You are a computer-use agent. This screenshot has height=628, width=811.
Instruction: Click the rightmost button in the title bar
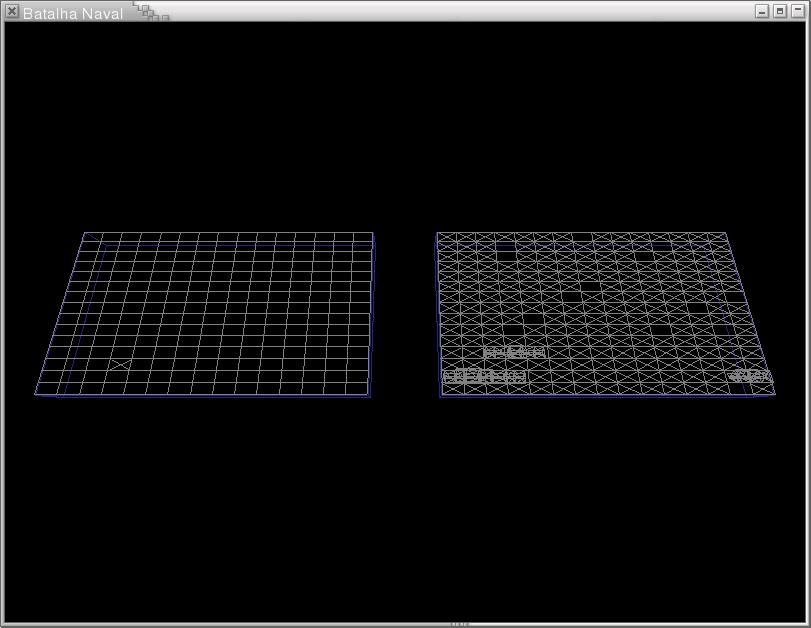tap(797, 12)
